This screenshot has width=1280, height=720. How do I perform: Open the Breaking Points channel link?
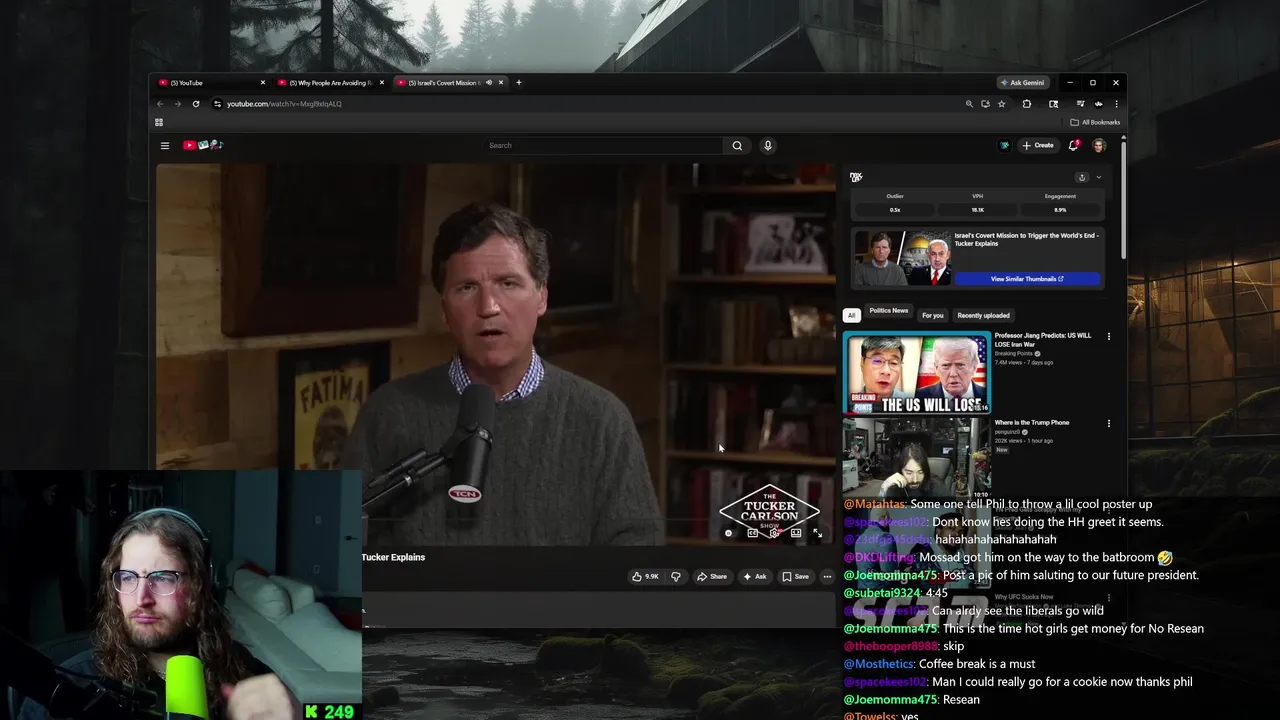[x=1013, y=354]
